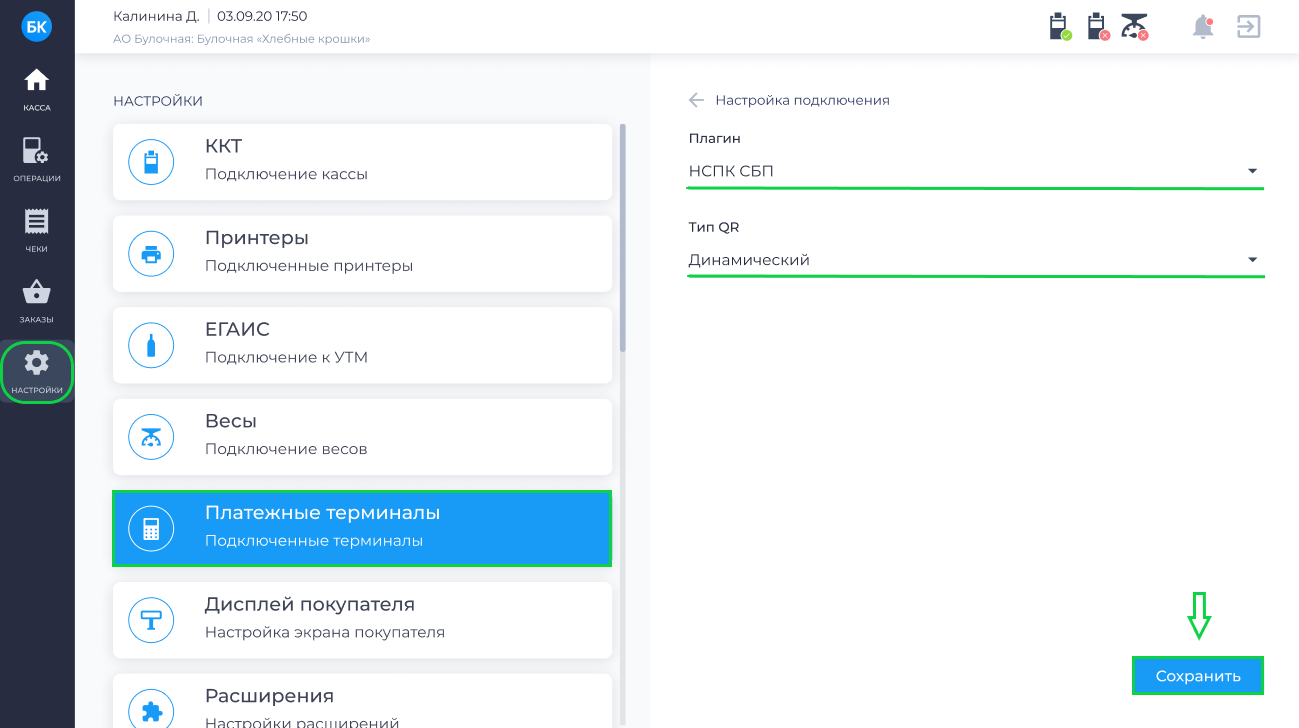1299x728 pixels.
Task: Open Дисплей покупателя settings
Action: pyautogui.click(x=362, y=620)
